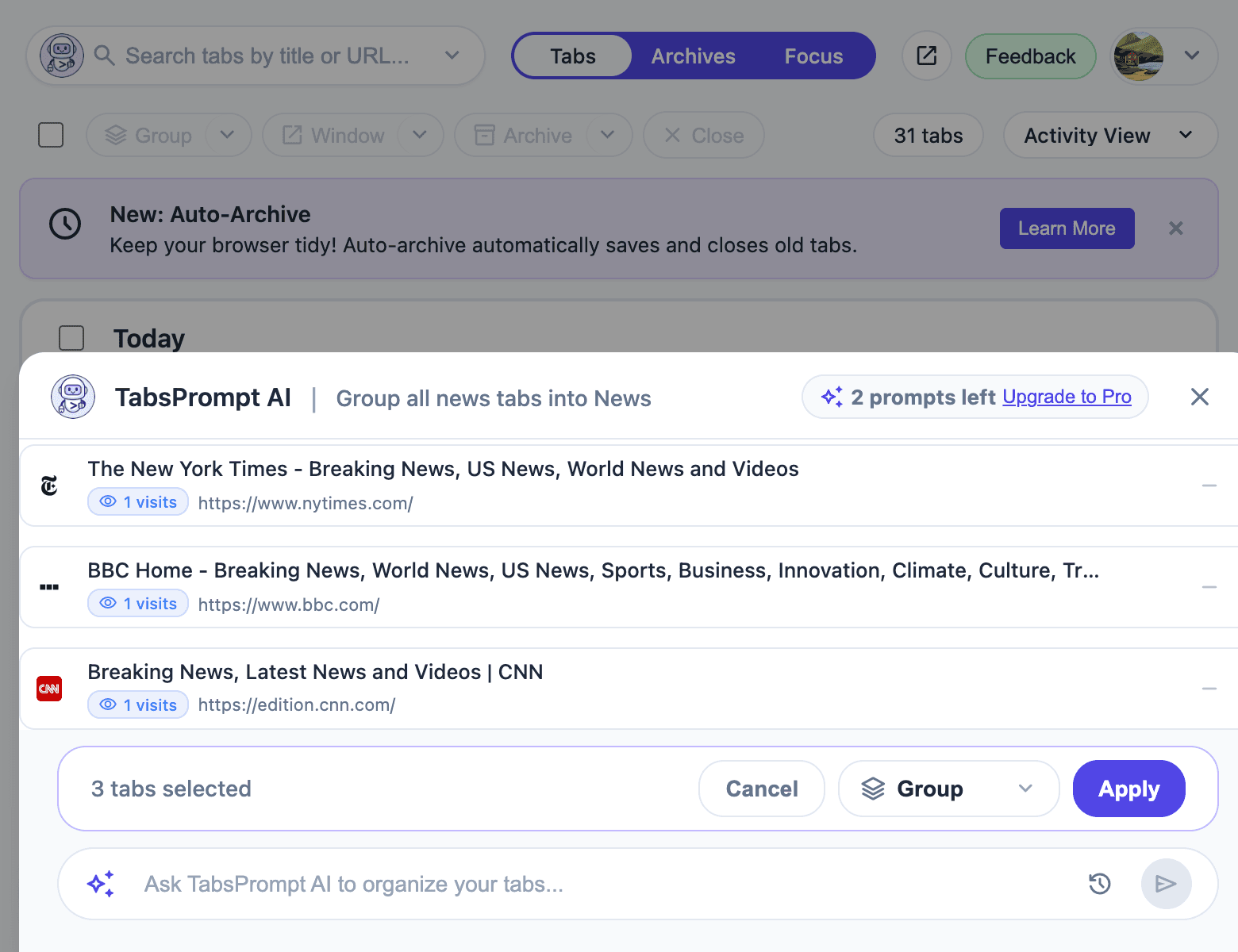Check the Today group checkbox

[71, 338]
